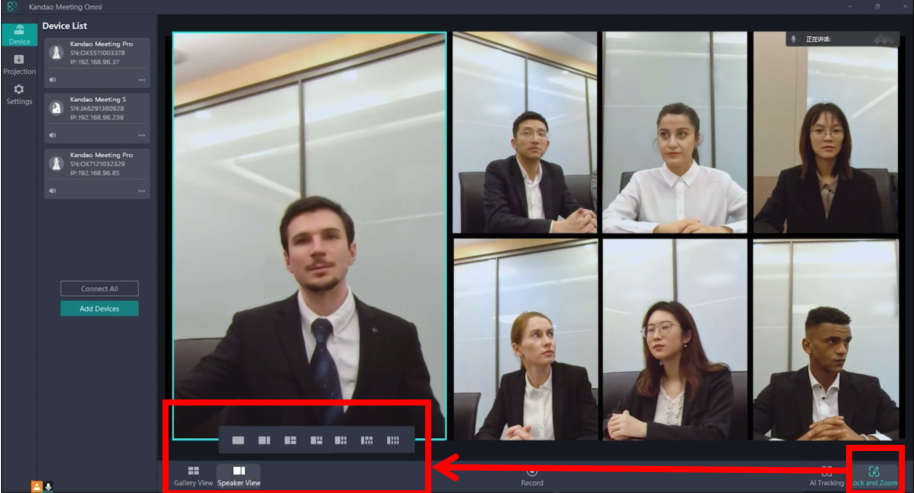Mute speaker of device 192.168.96.85

point(52,191)
